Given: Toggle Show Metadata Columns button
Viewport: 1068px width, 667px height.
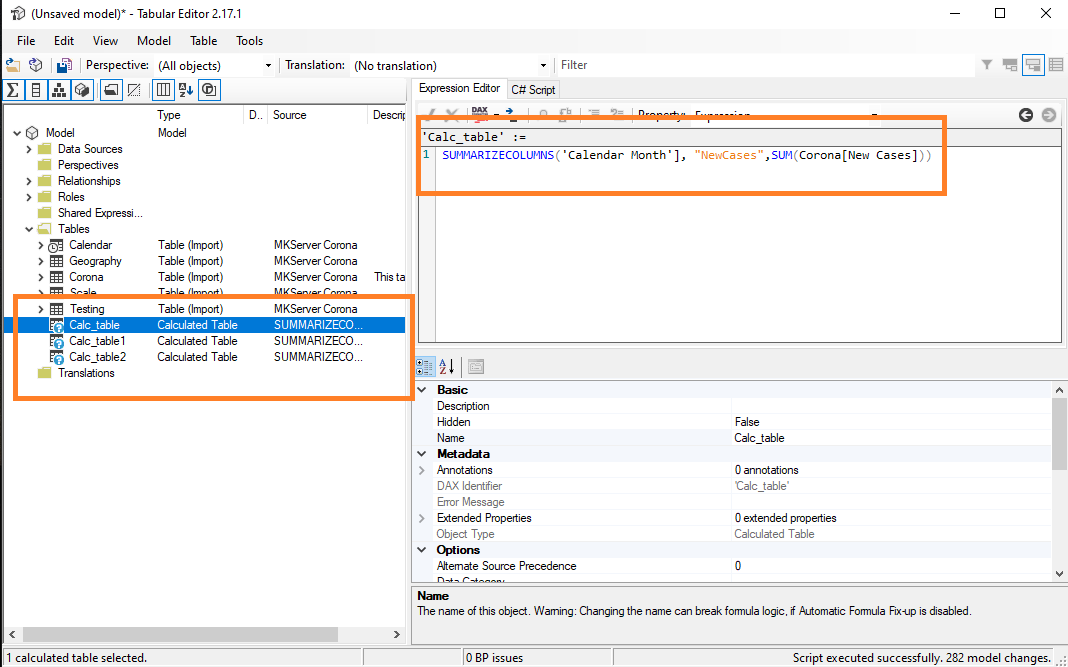Looking at the screenshot, I should (x=163, y=90).
